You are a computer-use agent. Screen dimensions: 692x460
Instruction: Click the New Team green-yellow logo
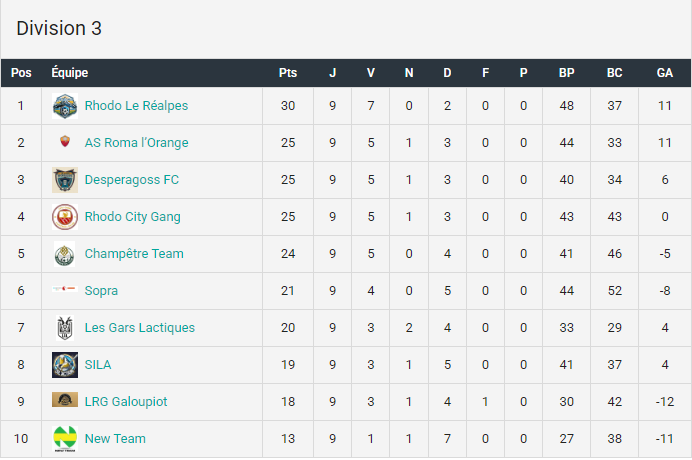(65, 439)
